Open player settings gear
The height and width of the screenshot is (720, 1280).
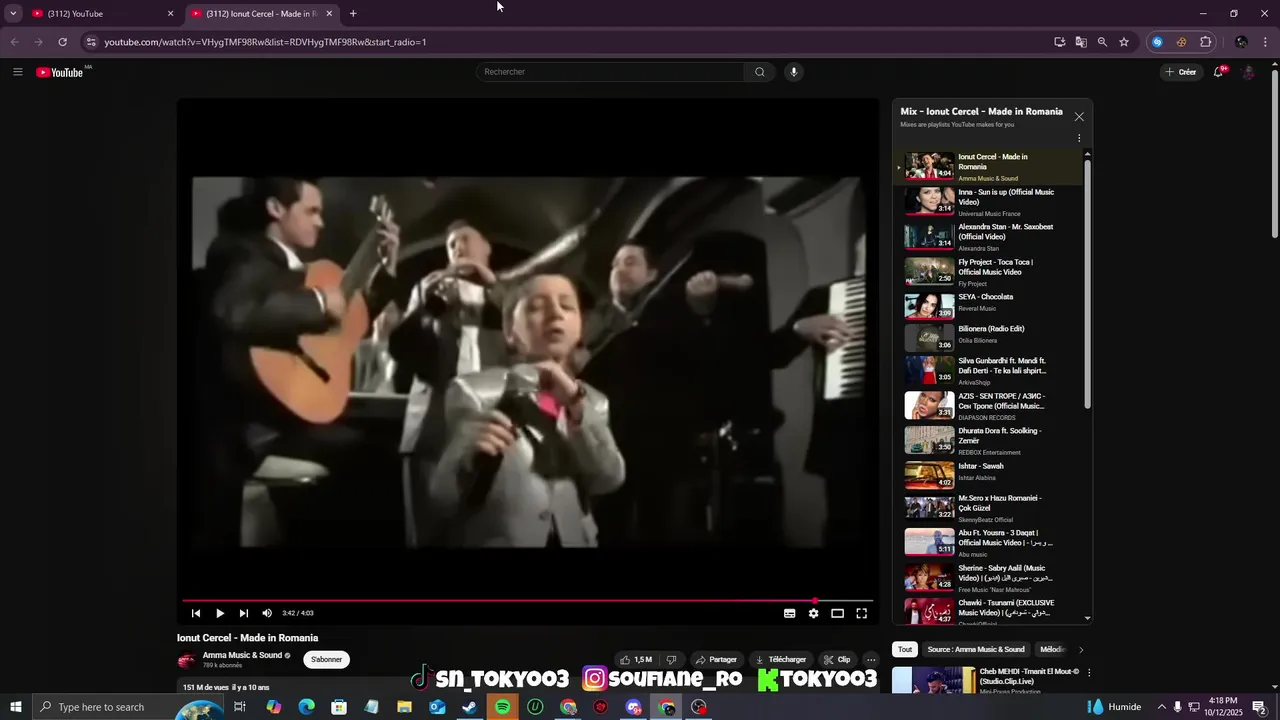point(814,613)
